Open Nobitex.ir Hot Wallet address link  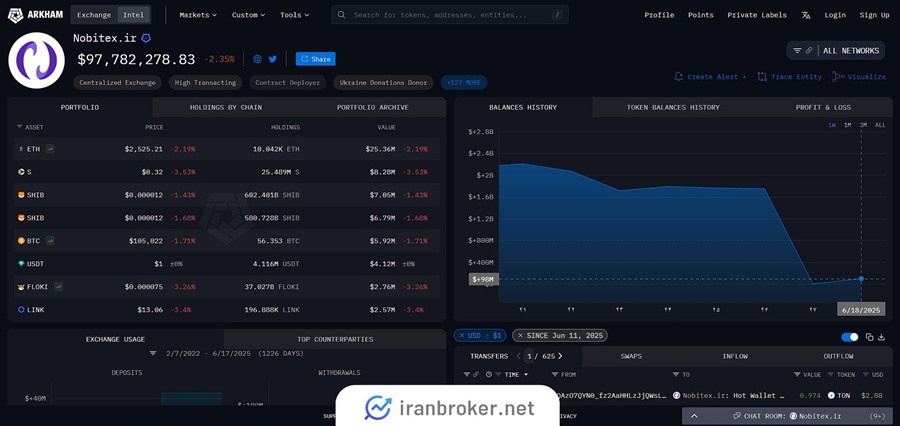729,396
